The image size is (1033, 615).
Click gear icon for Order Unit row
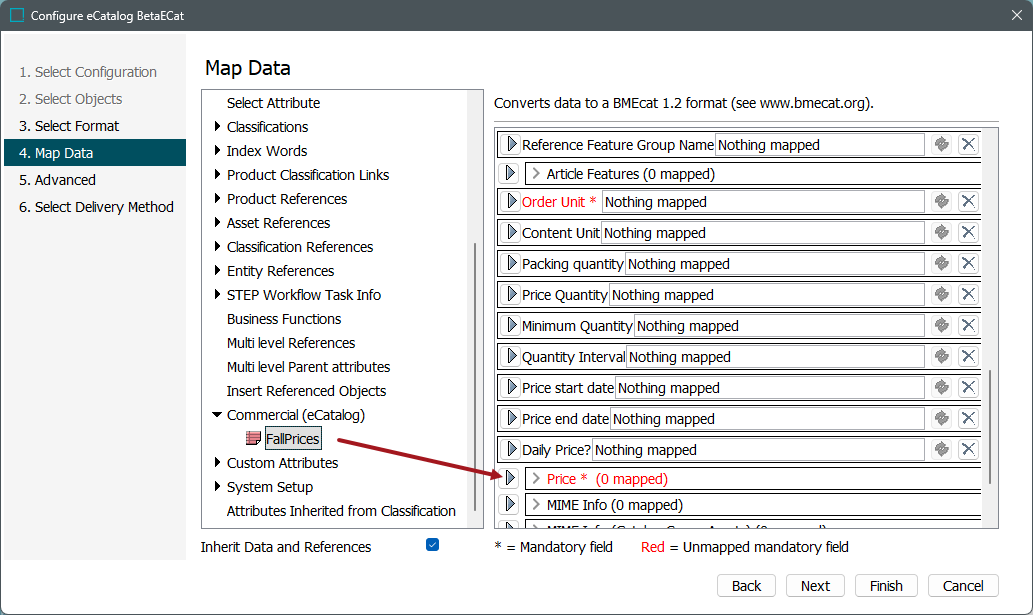941,202
